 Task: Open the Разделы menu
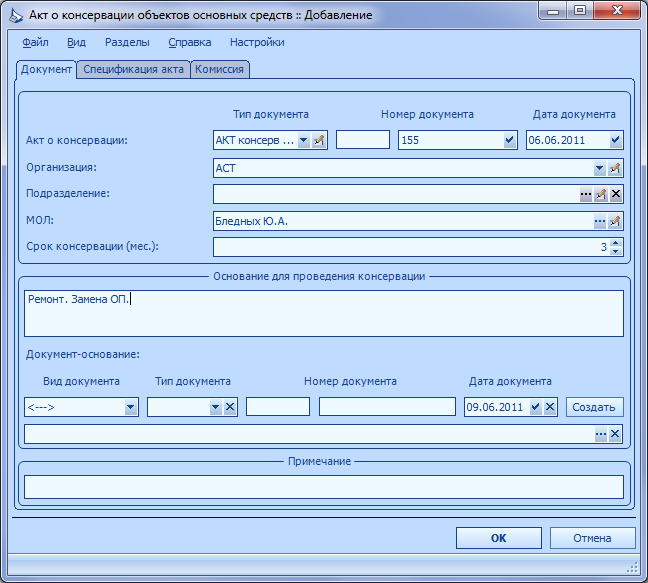pyautogui.click(x=127, y=42)
